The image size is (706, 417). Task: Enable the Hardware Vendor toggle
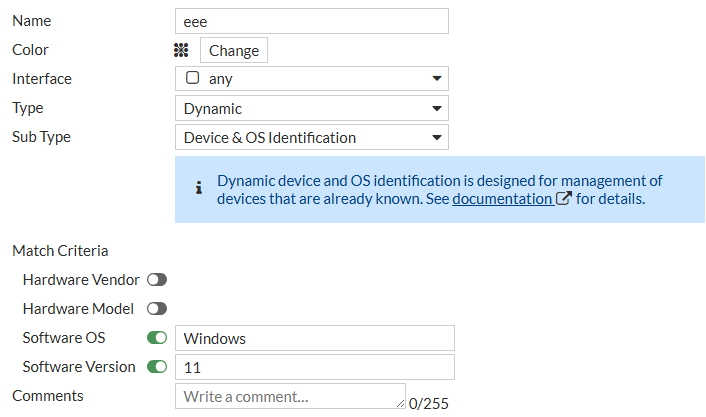(x=157, y=280)
